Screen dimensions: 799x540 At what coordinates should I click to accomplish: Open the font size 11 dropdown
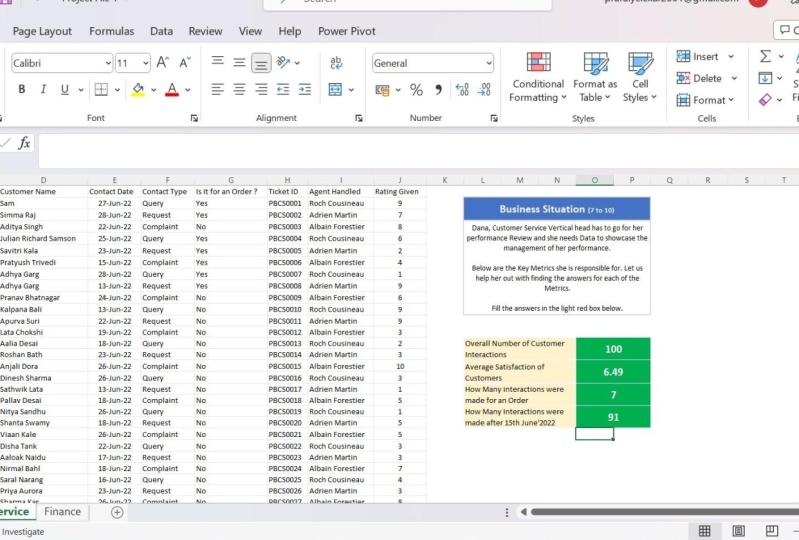coord(146,63)
